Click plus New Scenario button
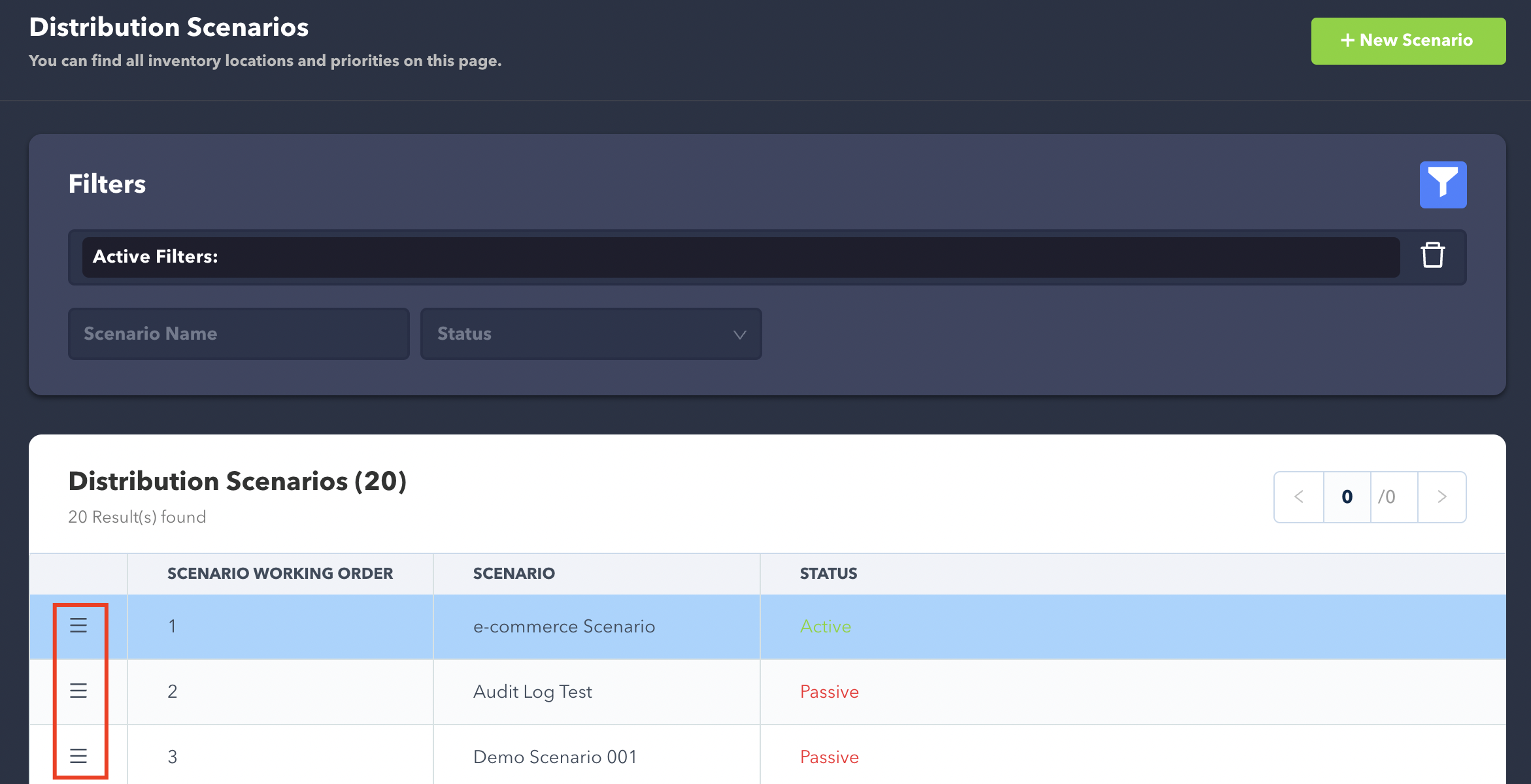Viewport: 1531px width, 784px height. pyautogui.click(x=1408, y=41)
